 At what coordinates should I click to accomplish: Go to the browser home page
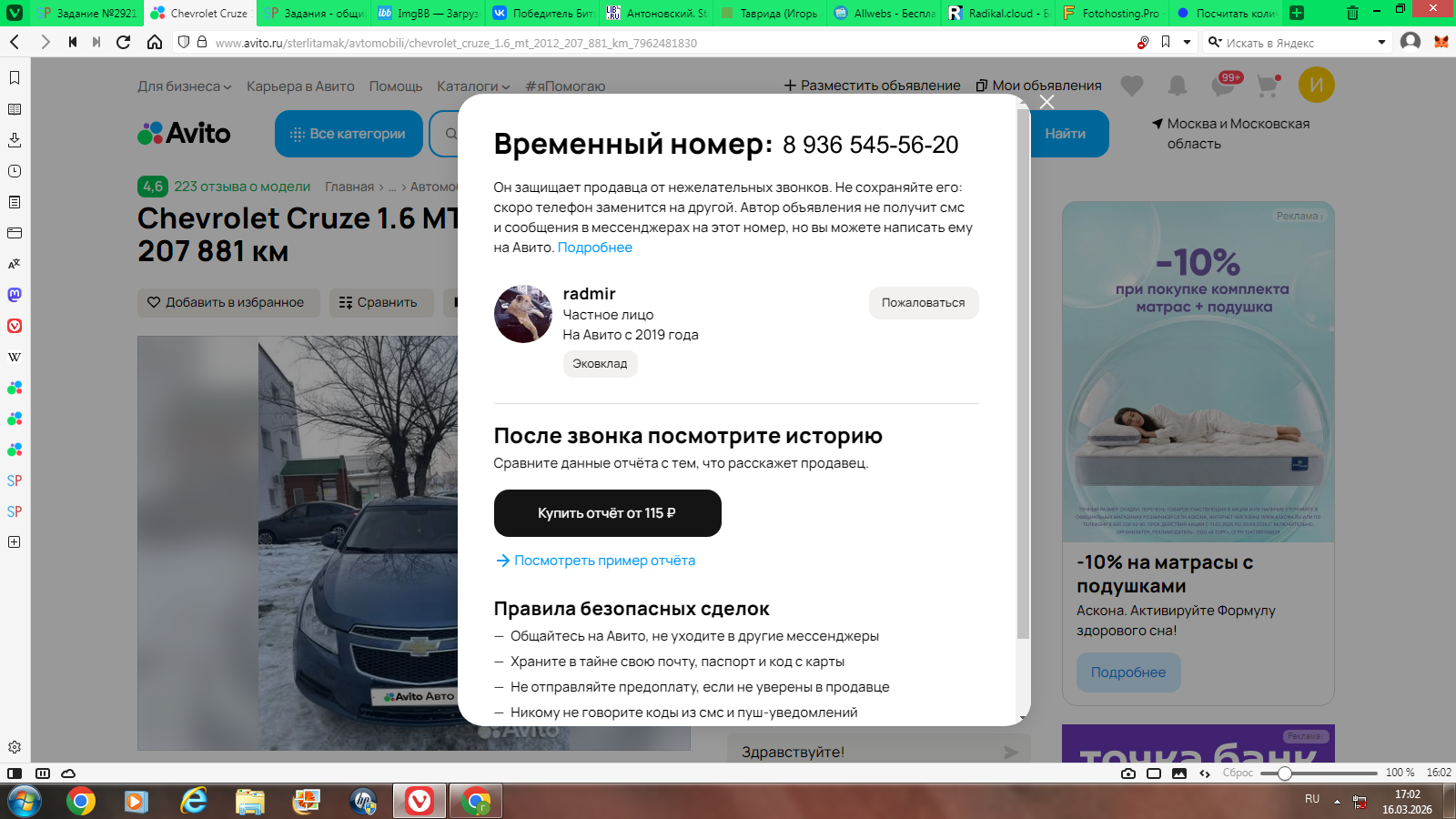click(155, 42)
